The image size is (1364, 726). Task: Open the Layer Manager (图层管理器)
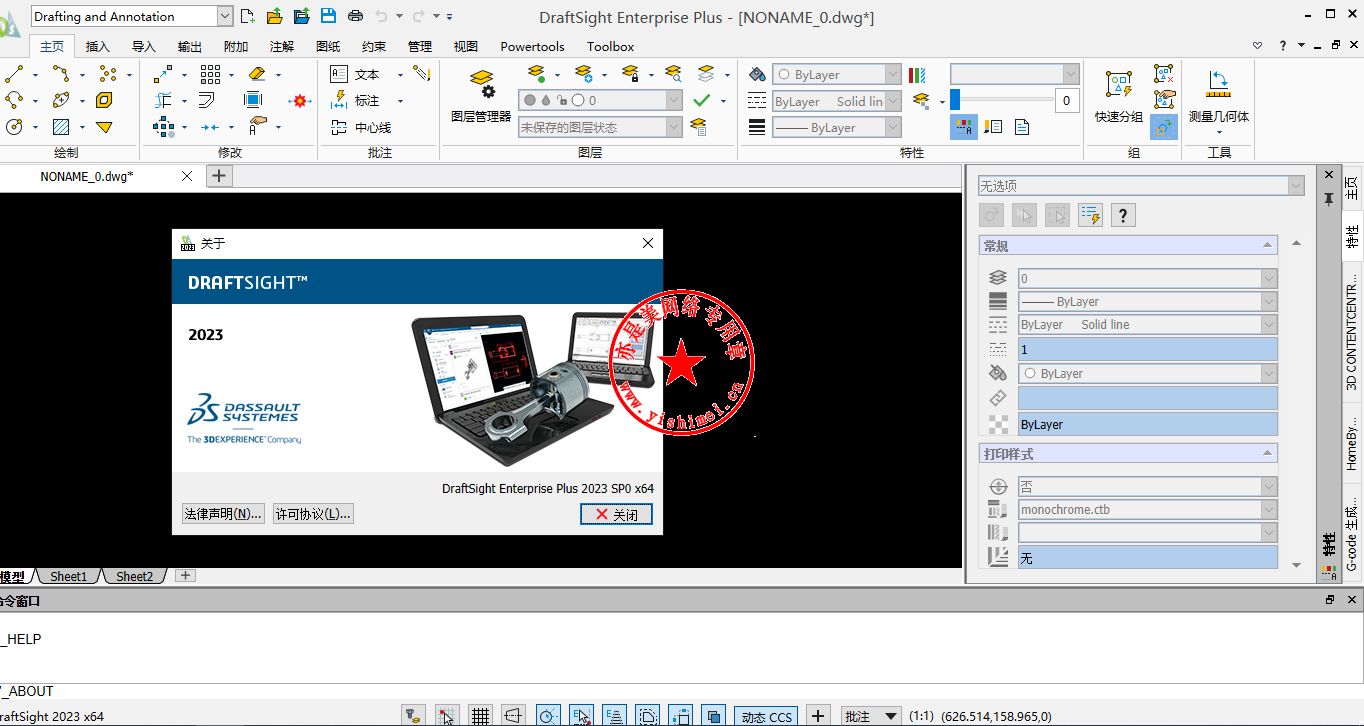[481, 98]
